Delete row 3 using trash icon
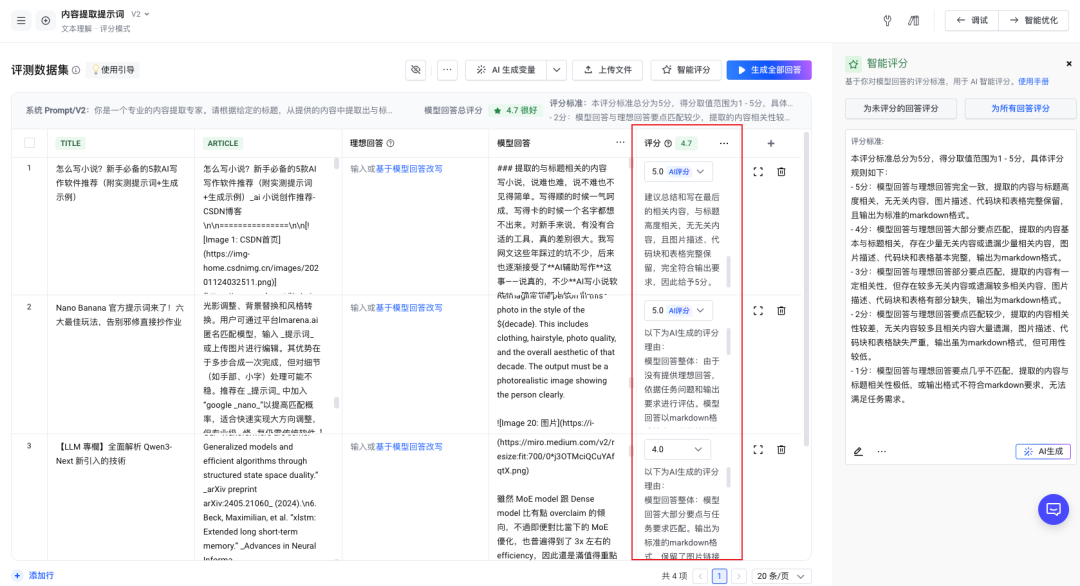 click(782, 450)
